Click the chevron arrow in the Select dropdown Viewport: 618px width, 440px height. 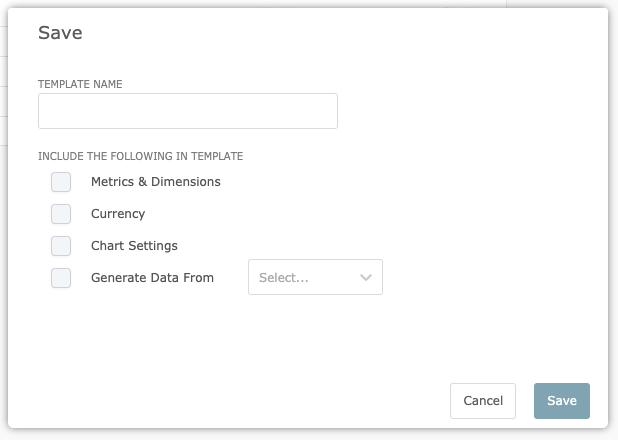366,278
